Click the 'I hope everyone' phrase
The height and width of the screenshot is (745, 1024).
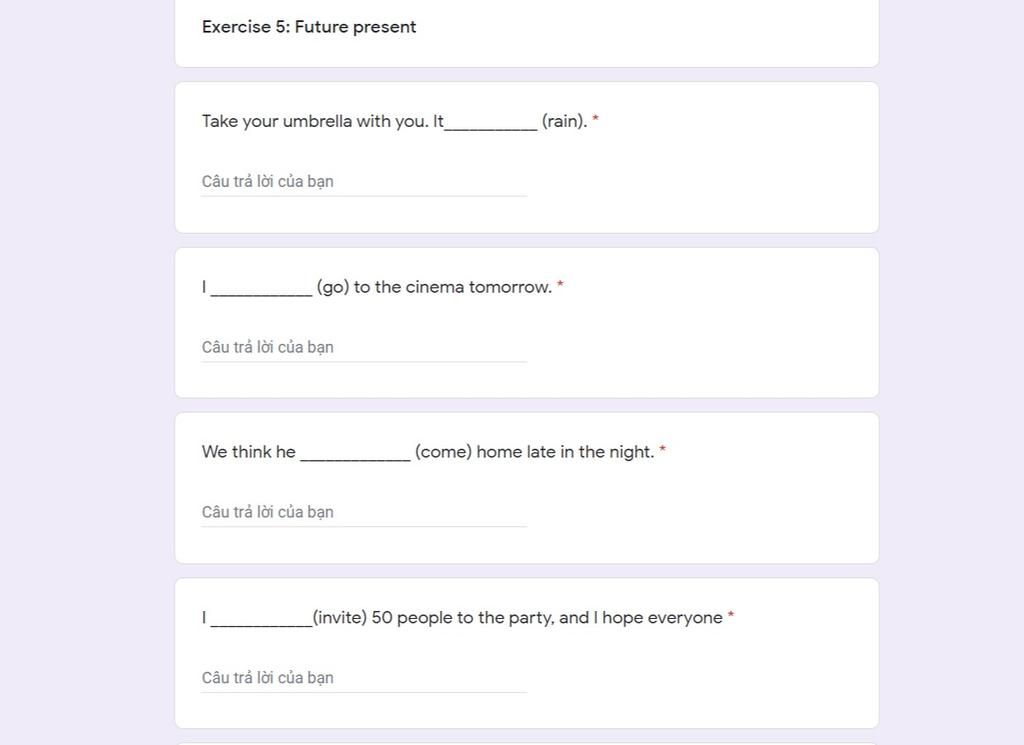coord(658,618)
